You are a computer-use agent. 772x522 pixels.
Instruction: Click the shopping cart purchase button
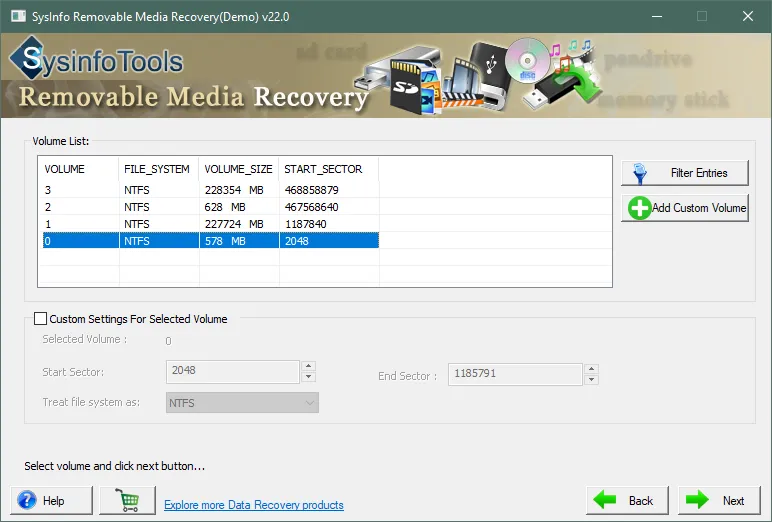click(128, 500)
